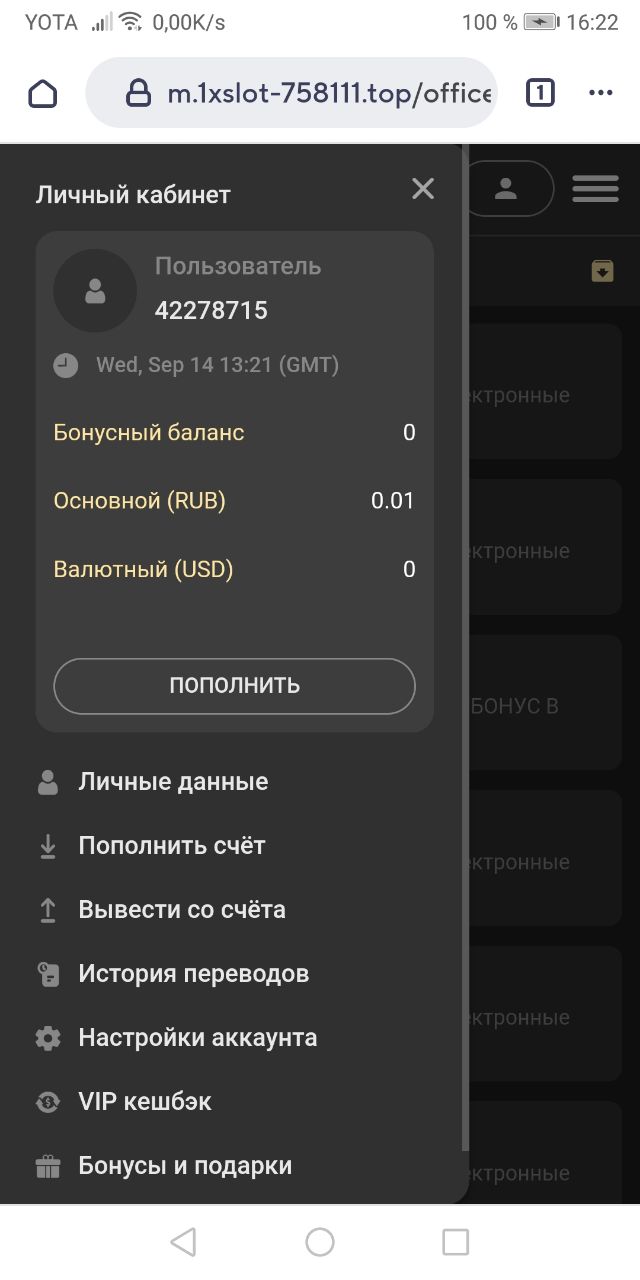The width and height of the screenshot is (640, 1280).
Task: Close the Личный кабинет panel
Action: (423, 189)
